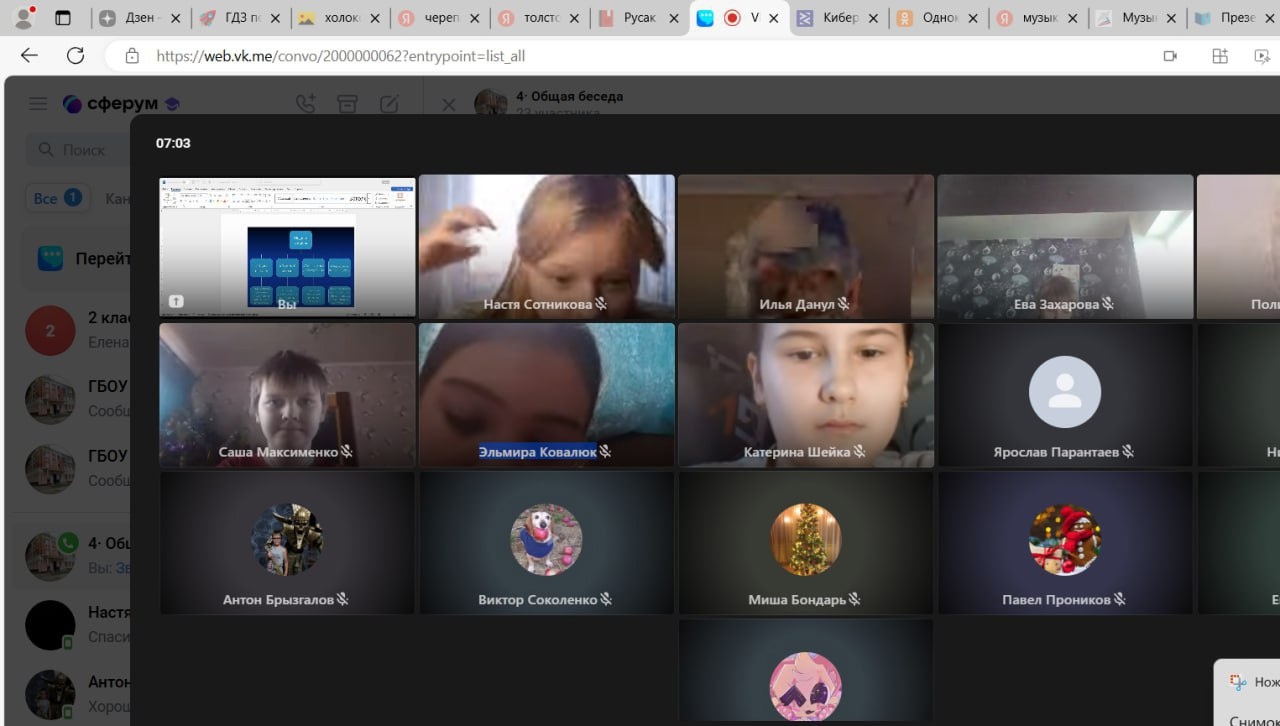Screen dimensions: 1280x726
Task: Close the холок browser tab
Action: pyautogui.click(x=376, y=18)
